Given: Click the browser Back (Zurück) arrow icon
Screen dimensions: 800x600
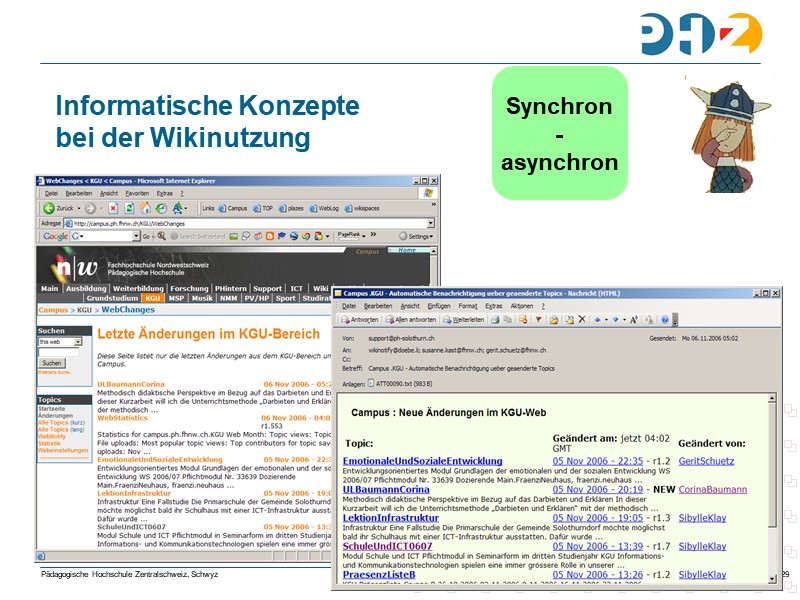Looking at the screenshot, I should 49,208.
